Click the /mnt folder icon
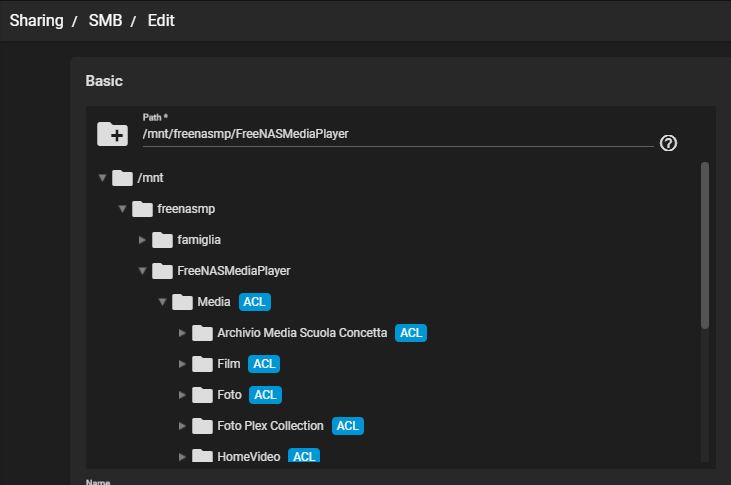Viewport: 731px width, 485px height. 123,178
